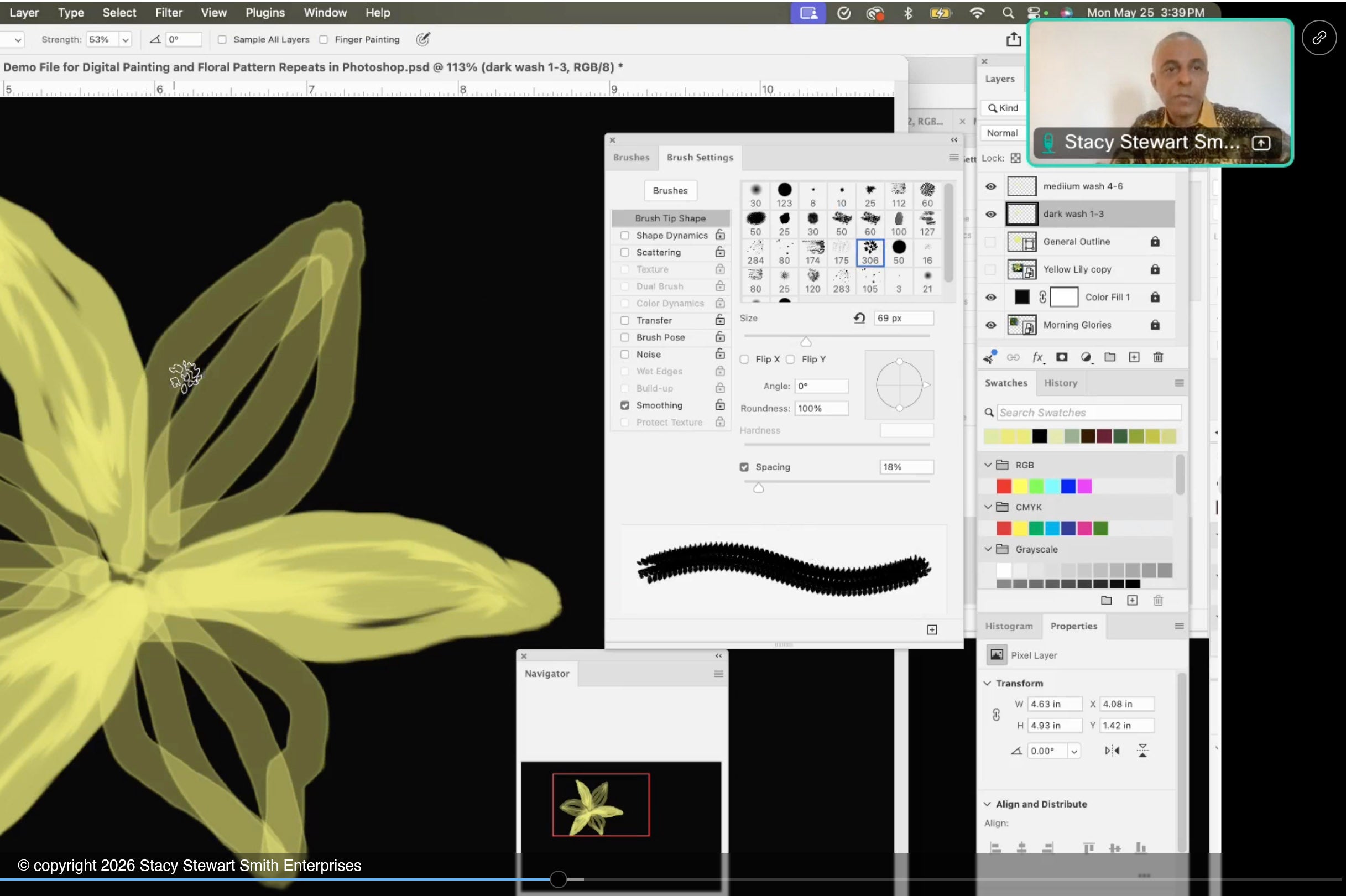Viewport: 1346px width, 896px height.
Task: Add a layer mask in Layers panel
Action: tap(1062, 357)
